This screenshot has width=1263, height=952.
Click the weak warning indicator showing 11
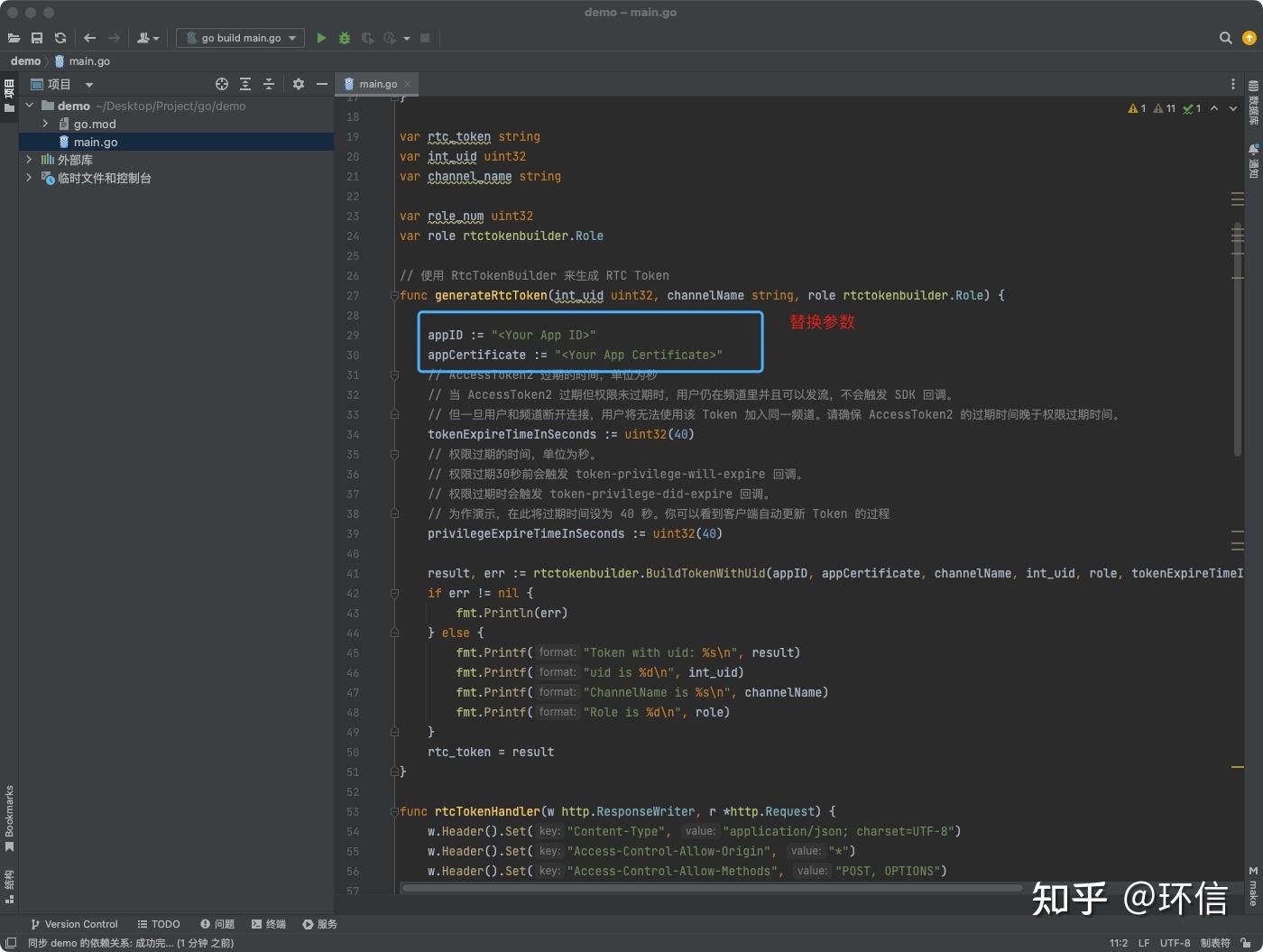[1165, 108]
